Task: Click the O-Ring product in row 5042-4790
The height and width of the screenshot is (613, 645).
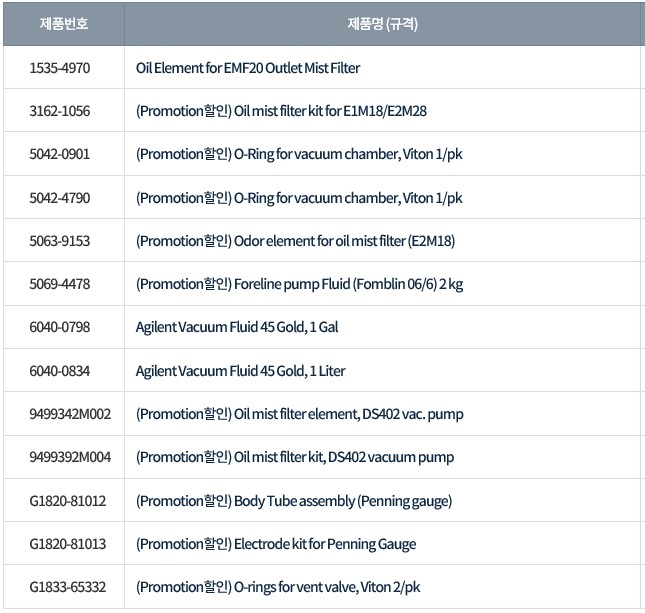Action: point(299,198)
